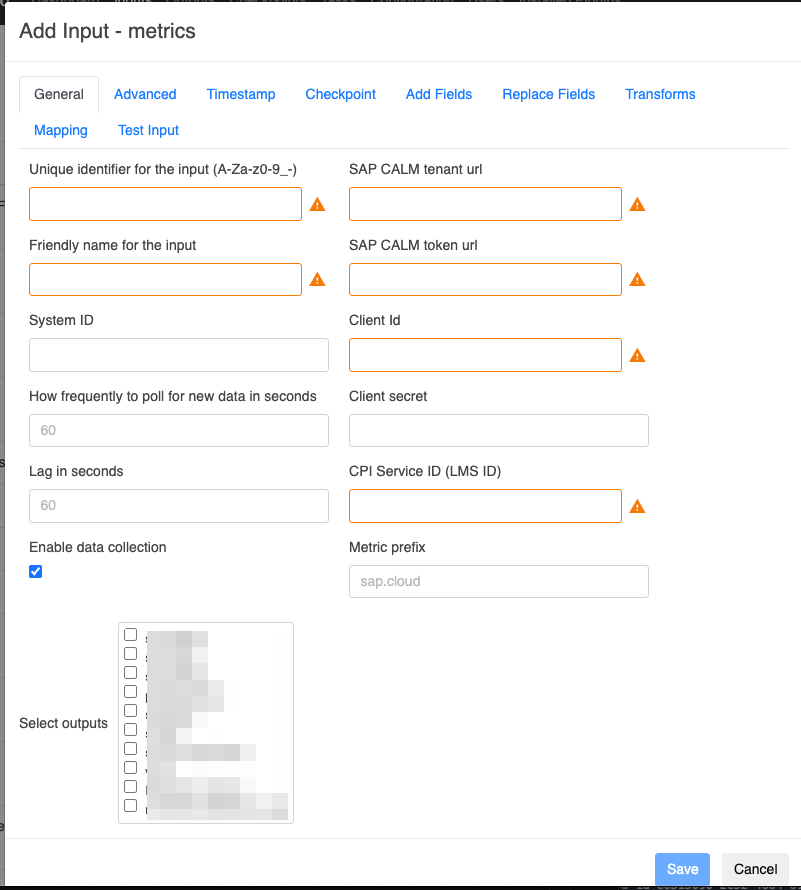Click warning icon beside Unique identifier field

pos(317,204)
